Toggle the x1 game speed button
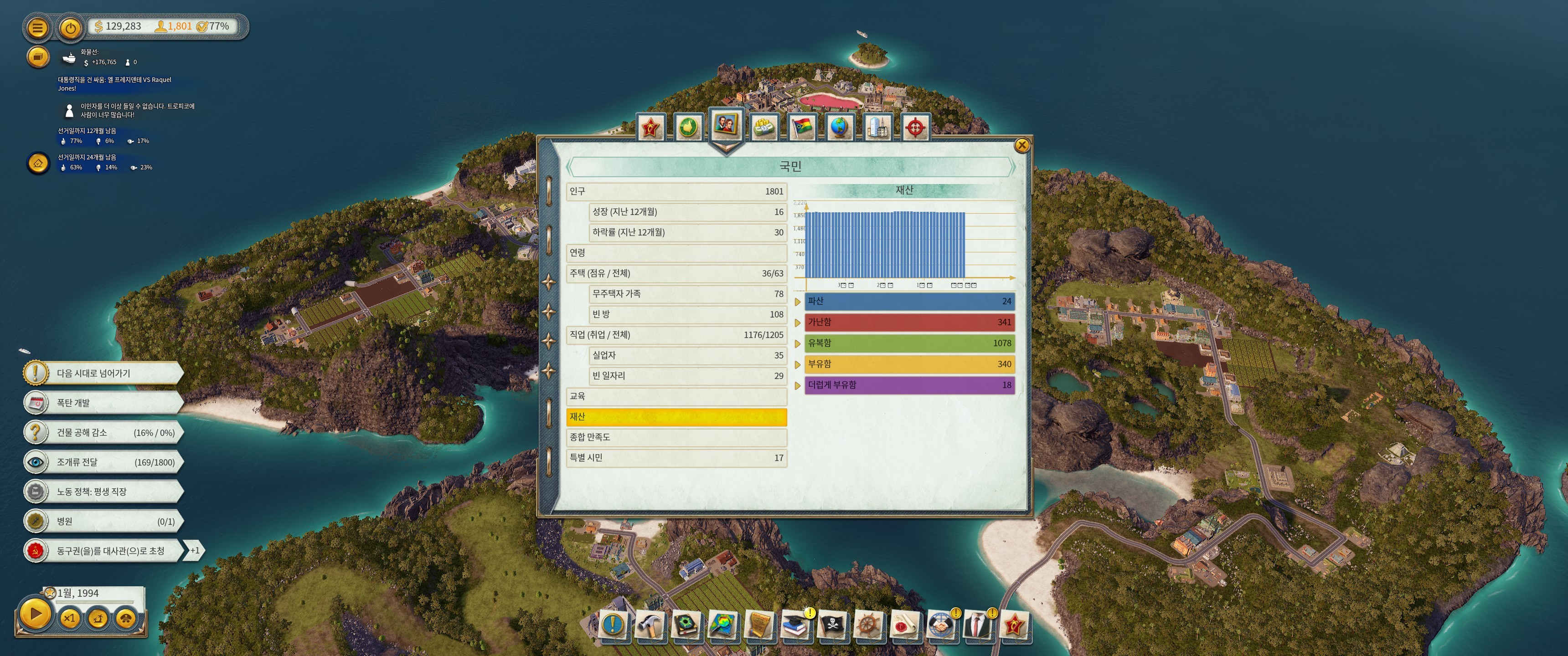Image resolution: width=1568 pixels, height=656 pixels. coord(69,618)
